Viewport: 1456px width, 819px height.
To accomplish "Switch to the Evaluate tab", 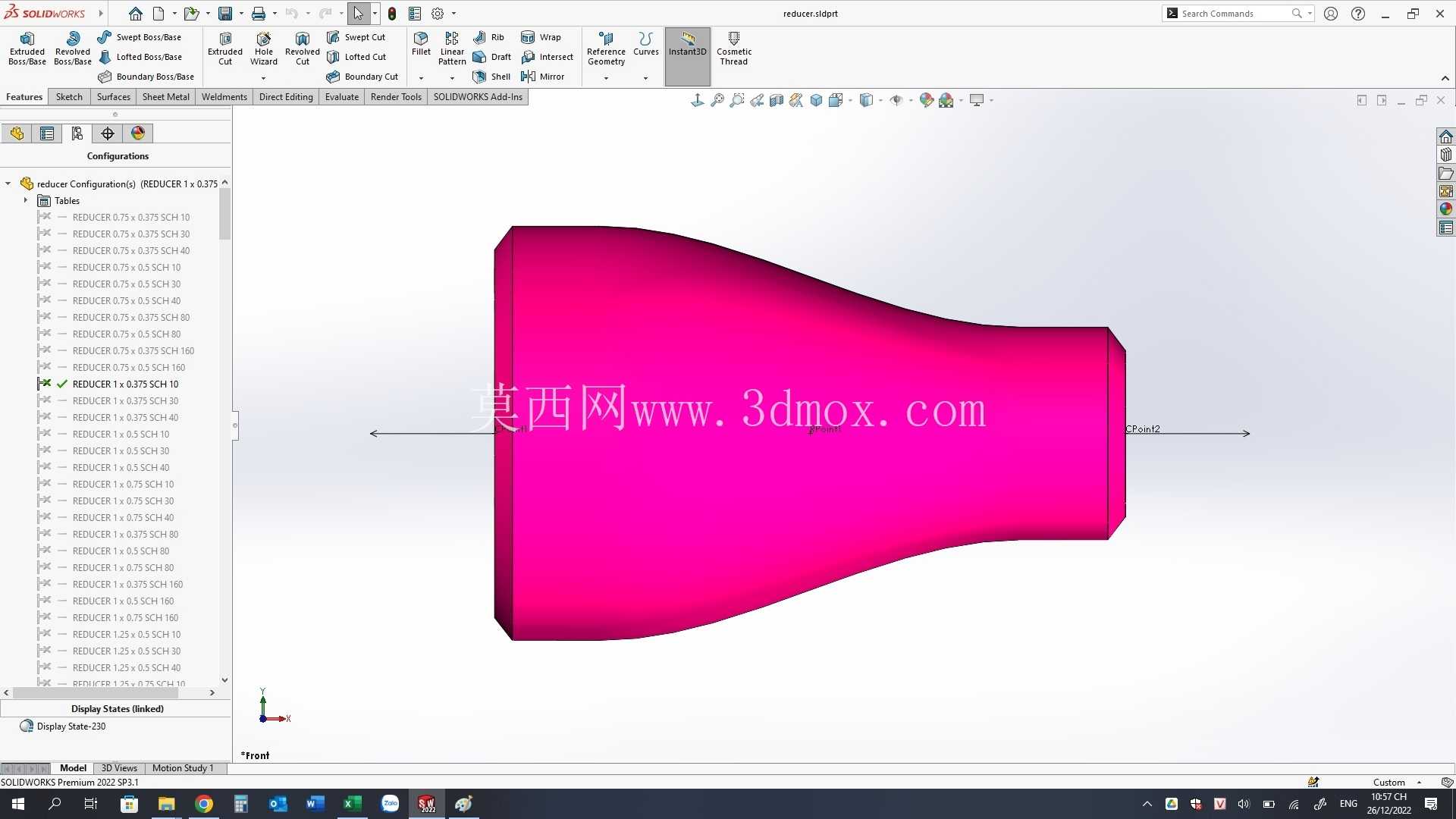I will (x=342, y=97).
